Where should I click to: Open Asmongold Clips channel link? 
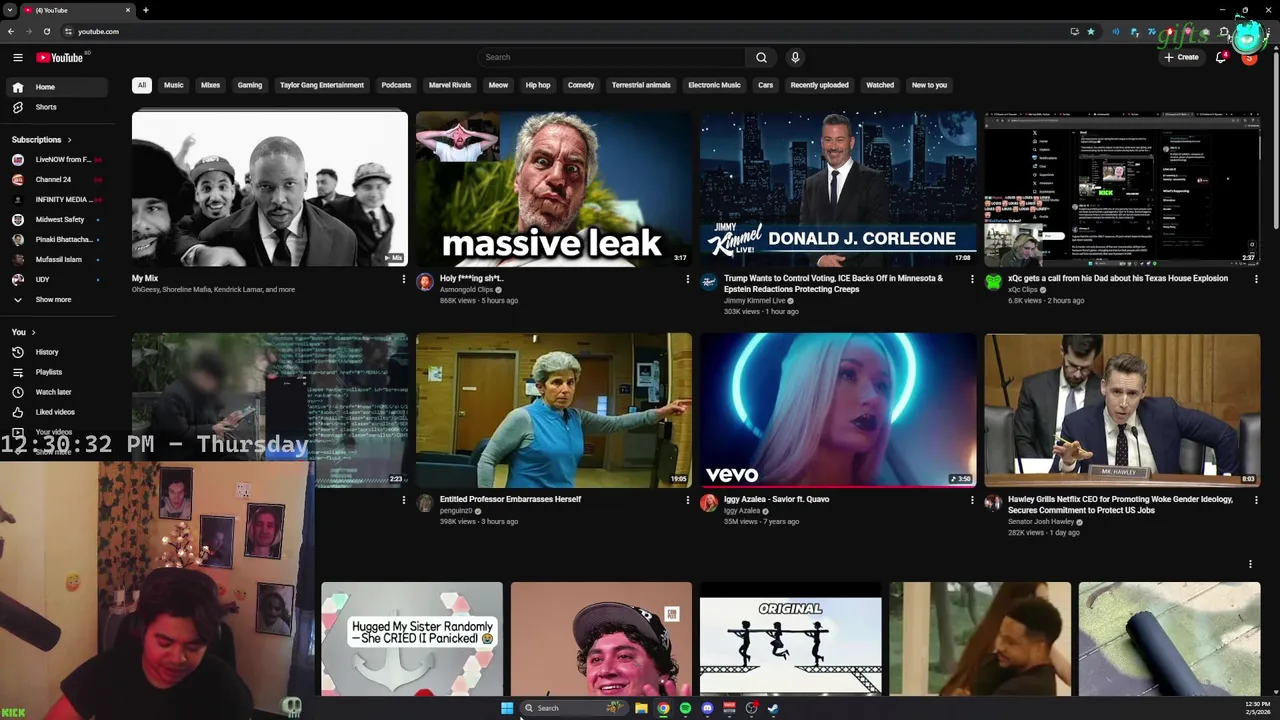point(467,290)
